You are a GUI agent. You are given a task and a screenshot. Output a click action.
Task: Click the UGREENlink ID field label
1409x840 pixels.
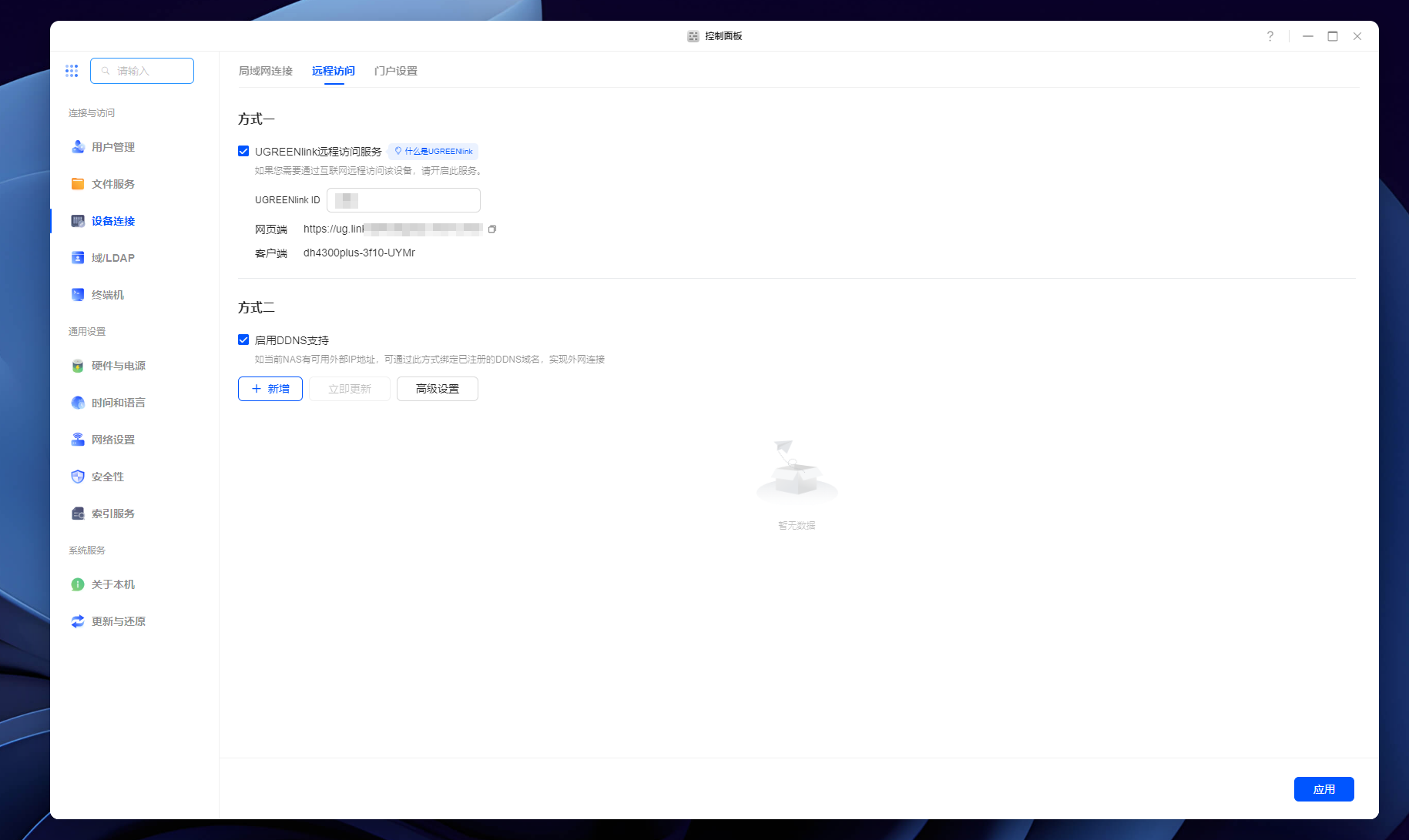pos(287,200)
